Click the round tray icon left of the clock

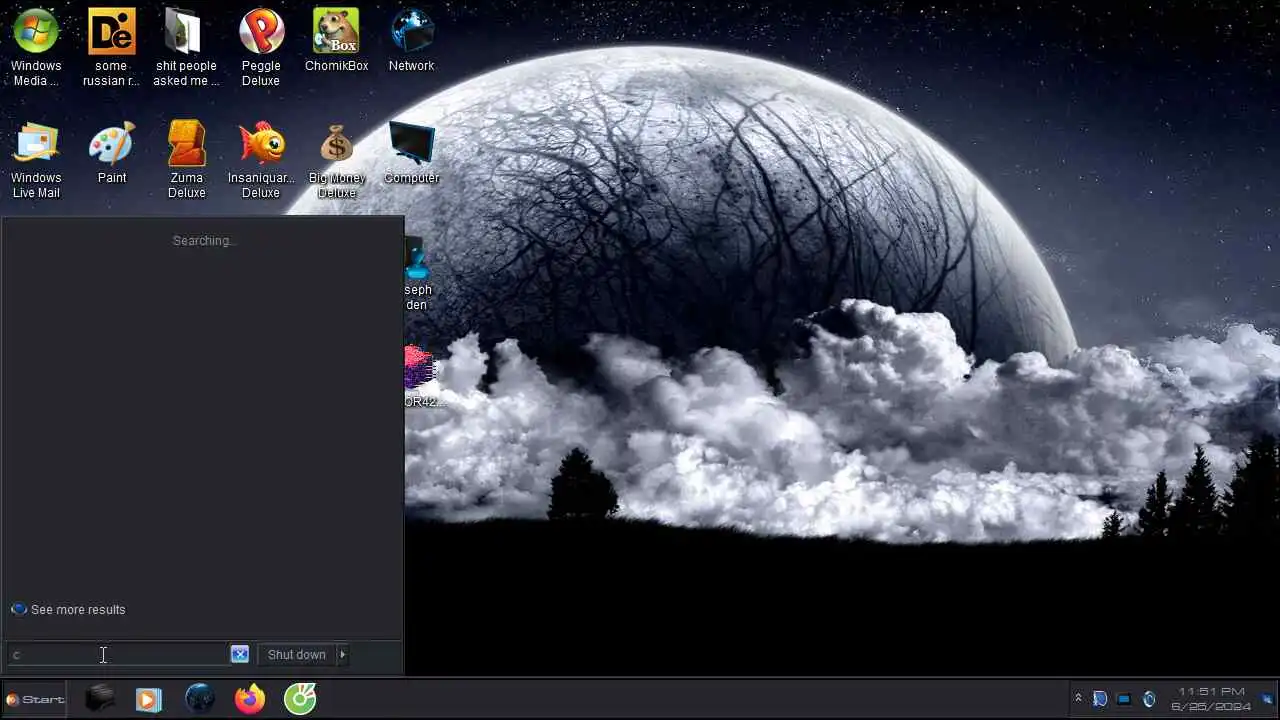[x=1149, y=699]
